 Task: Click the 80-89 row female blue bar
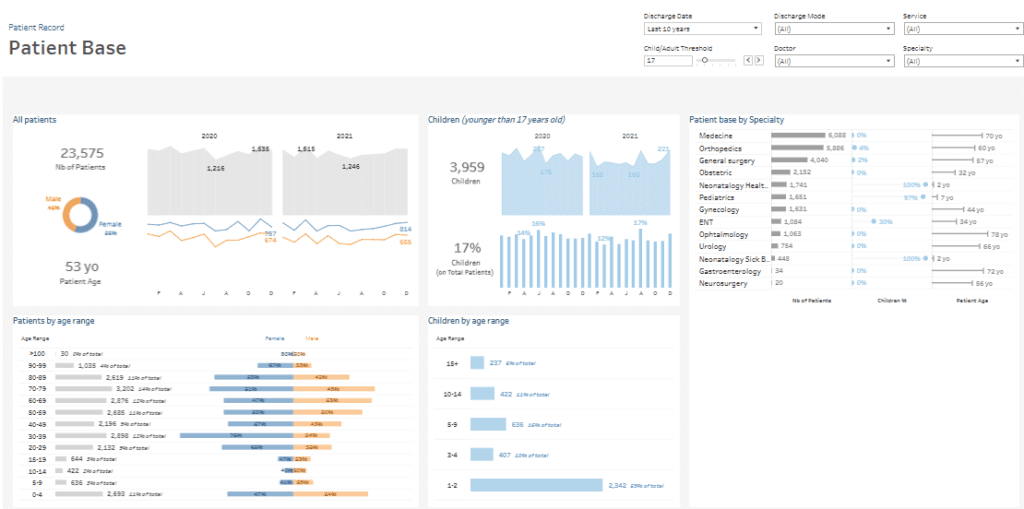(254, 377)
